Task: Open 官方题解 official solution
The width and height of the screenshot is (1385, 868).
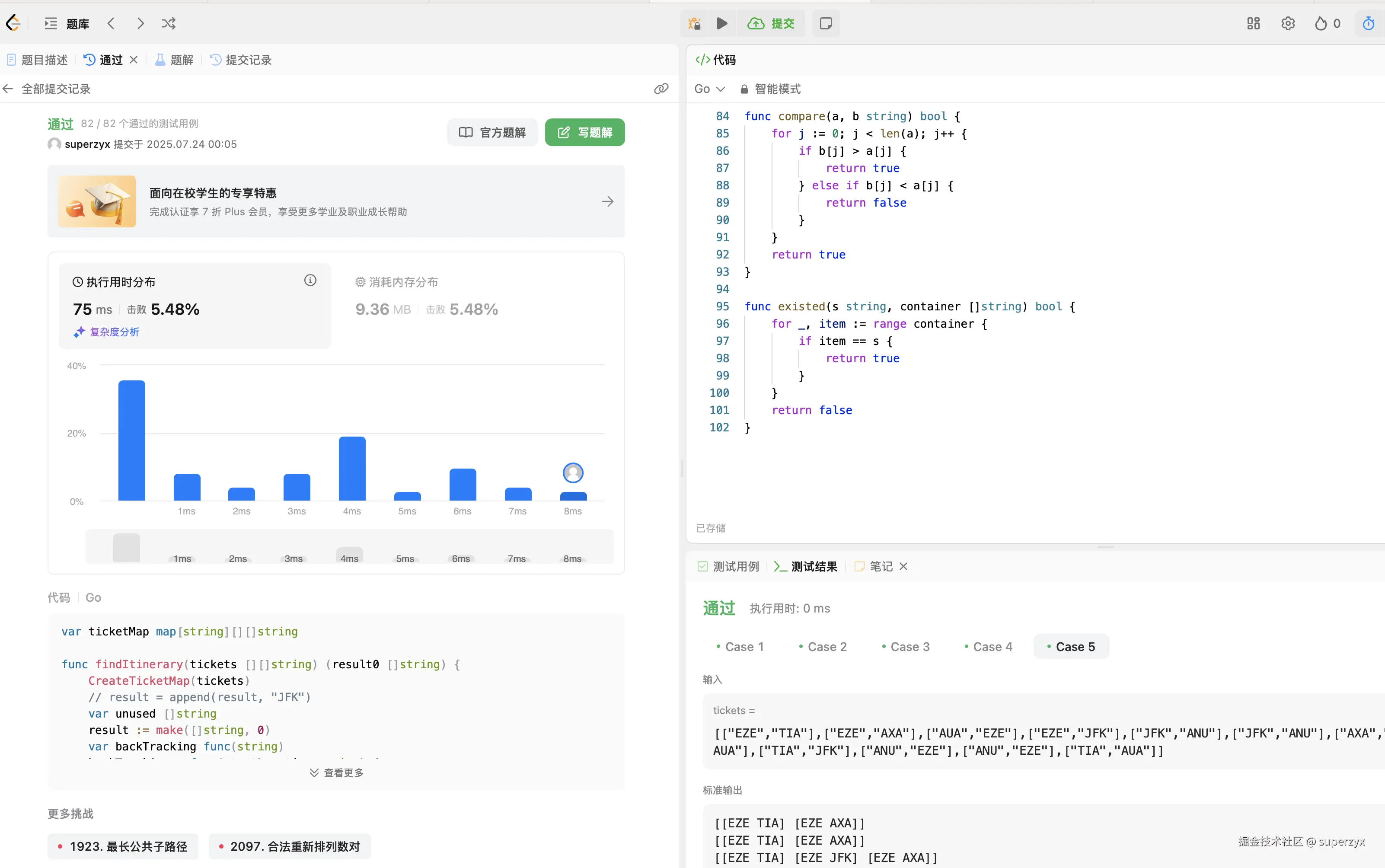Action: tap(492, 133)
